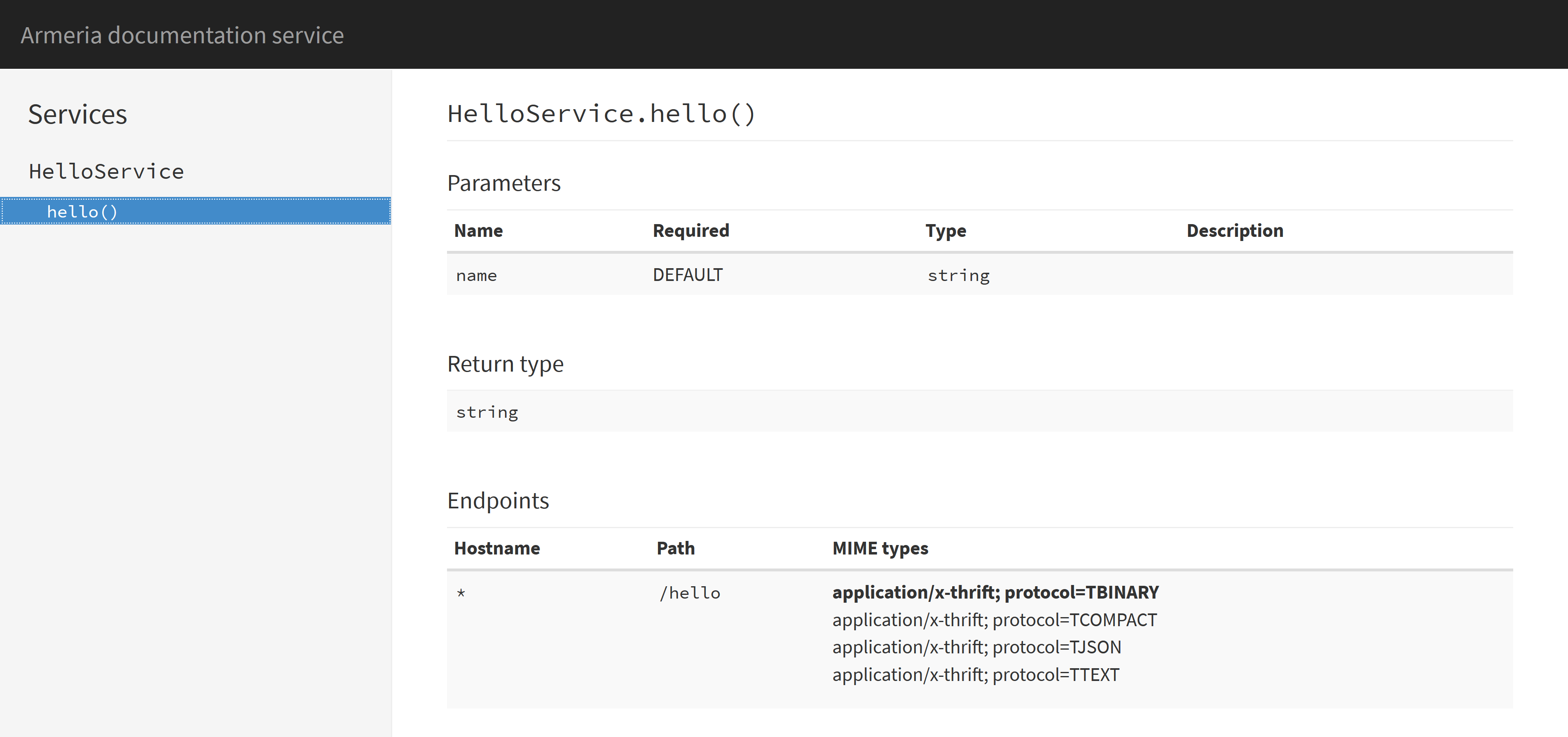Click the Name column header

(x=478, y=231)
